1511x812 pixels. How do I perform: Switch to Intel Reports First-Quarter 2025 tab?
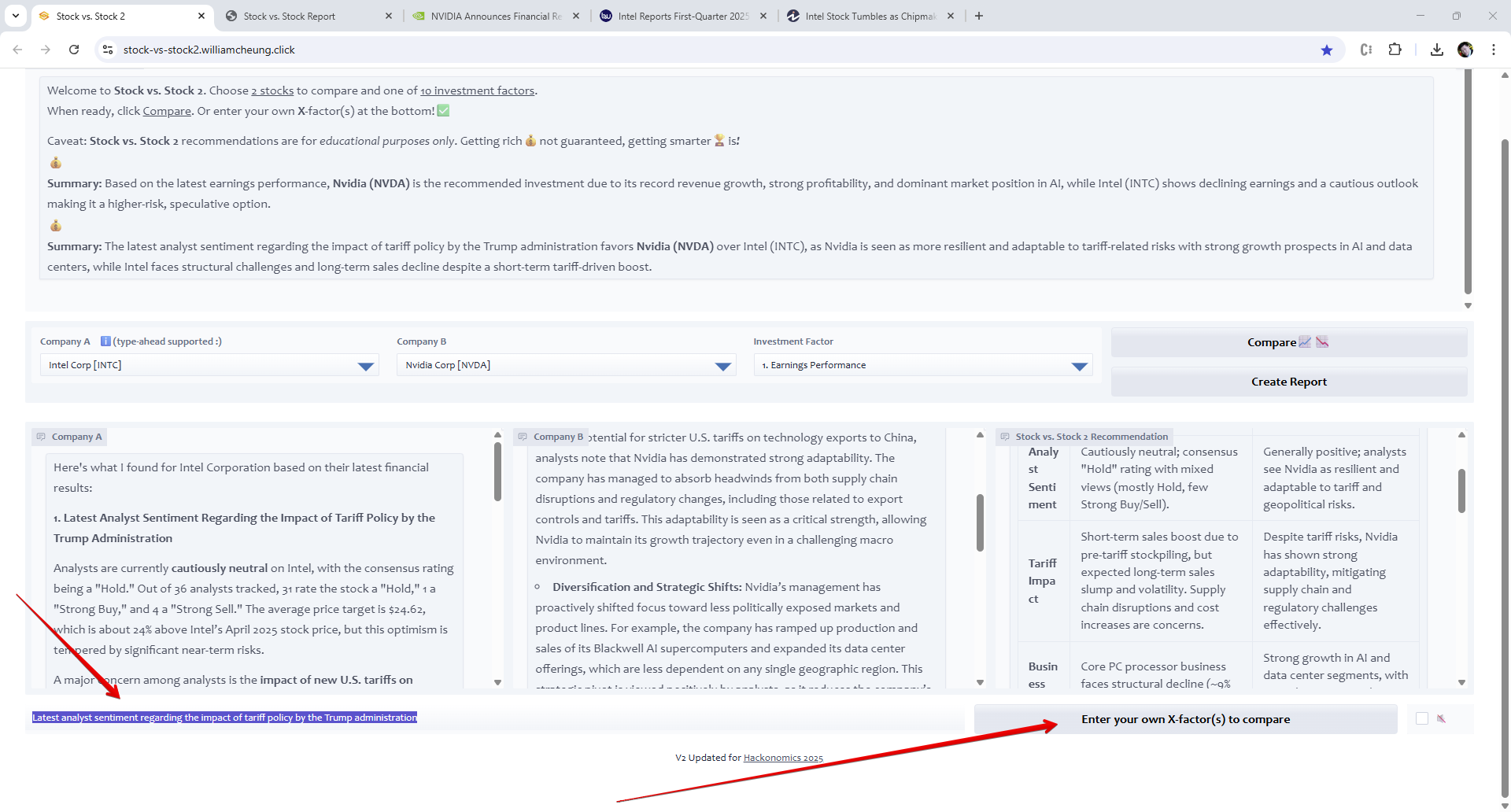click(x=683, y=16)
